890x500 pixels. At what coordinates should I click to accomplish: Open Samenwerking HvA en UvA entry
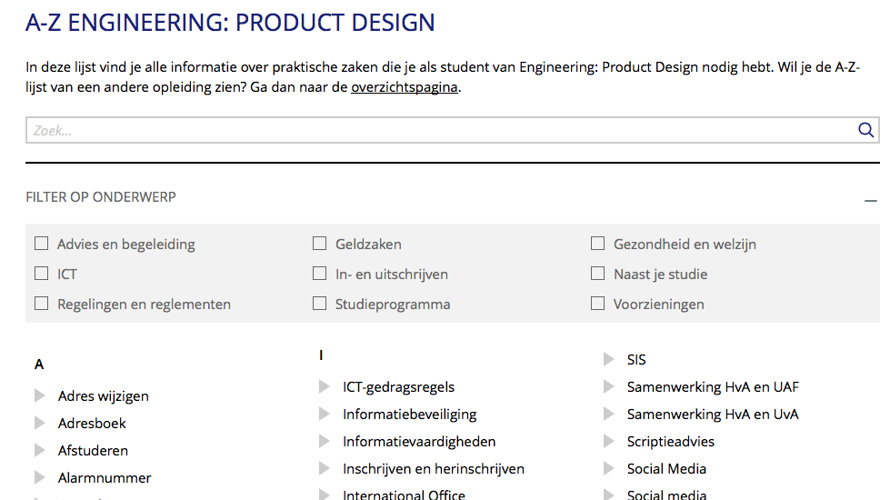[712, 414]
